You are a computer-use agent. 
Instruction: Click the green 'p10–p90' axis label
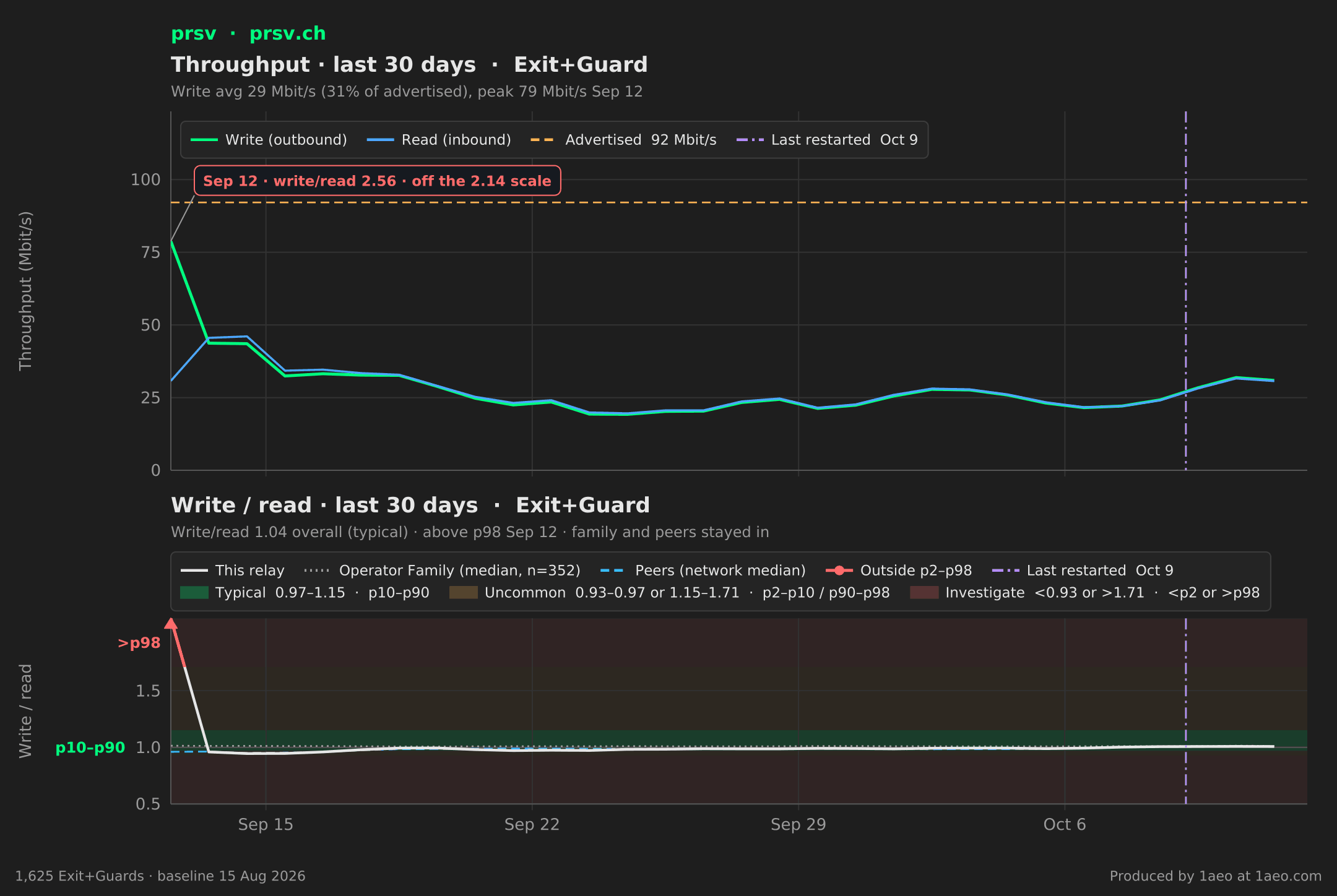click(x=90, y=747)
